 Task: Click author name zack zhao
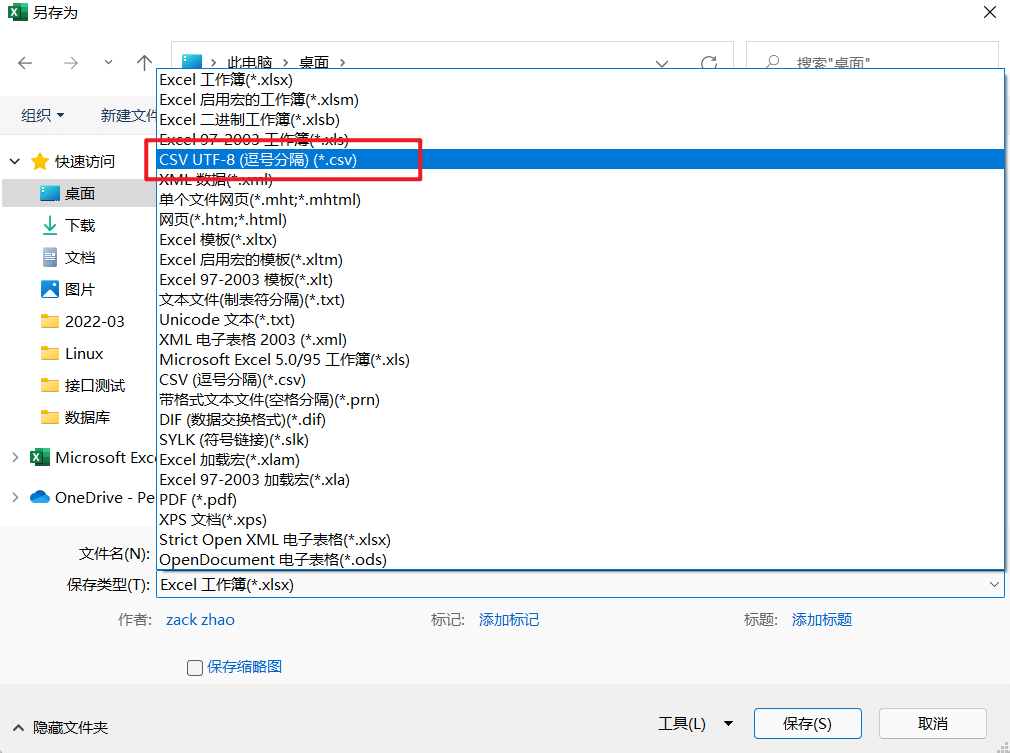point(200,620)
